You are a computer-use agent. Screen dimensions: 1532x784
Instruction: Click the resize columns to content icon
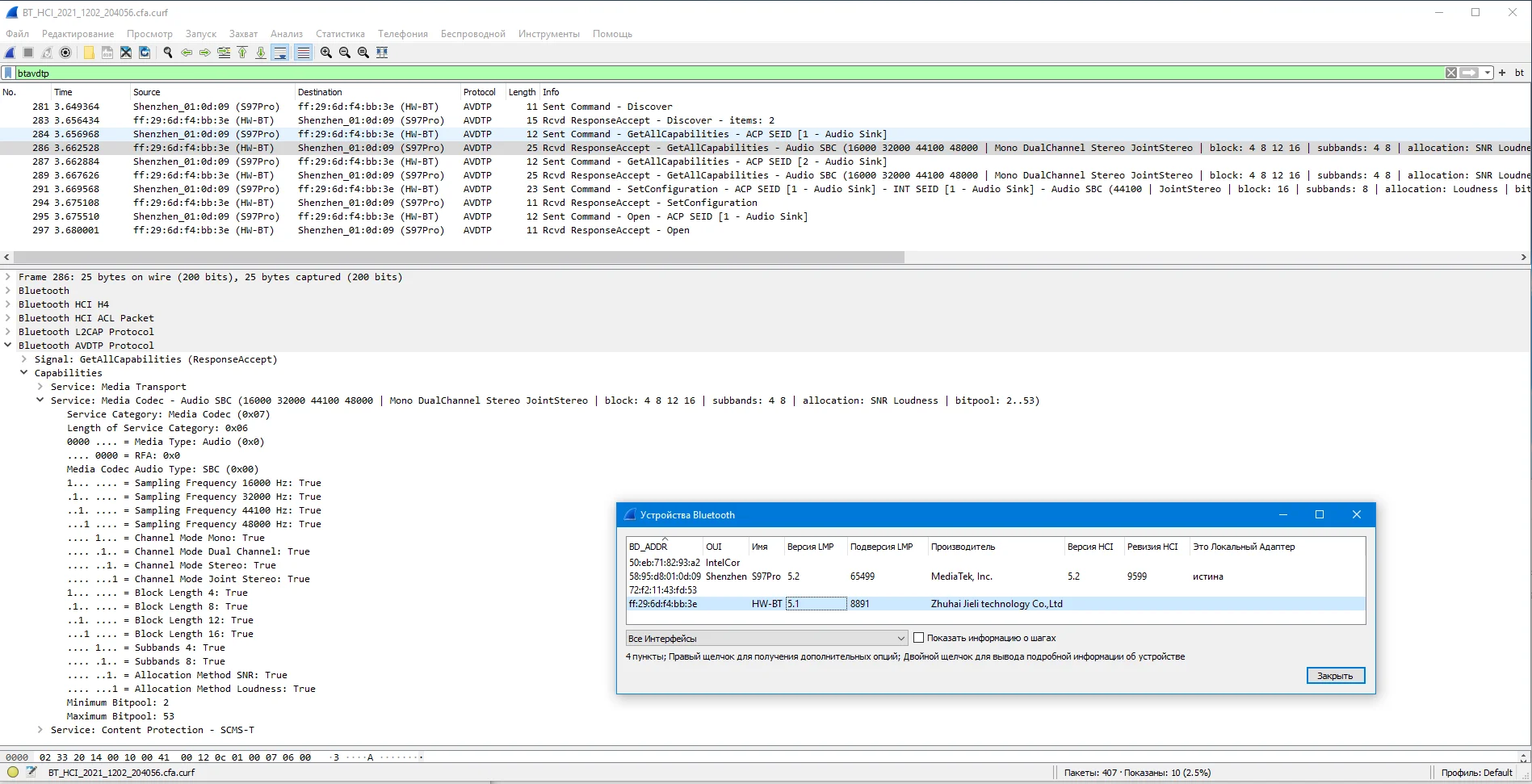click(382, 52)
